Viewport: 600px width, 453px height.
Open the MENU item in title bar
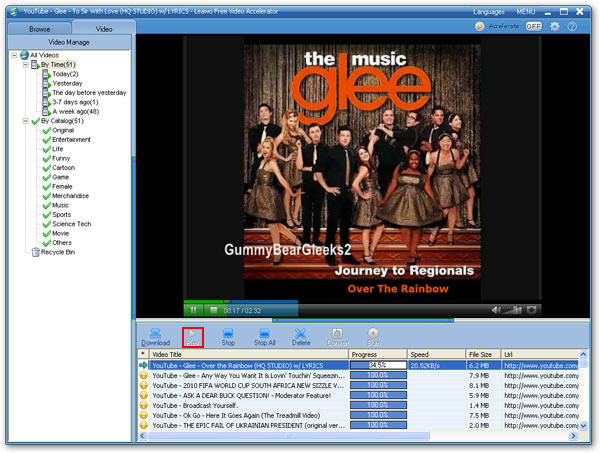tap(526, 12)
